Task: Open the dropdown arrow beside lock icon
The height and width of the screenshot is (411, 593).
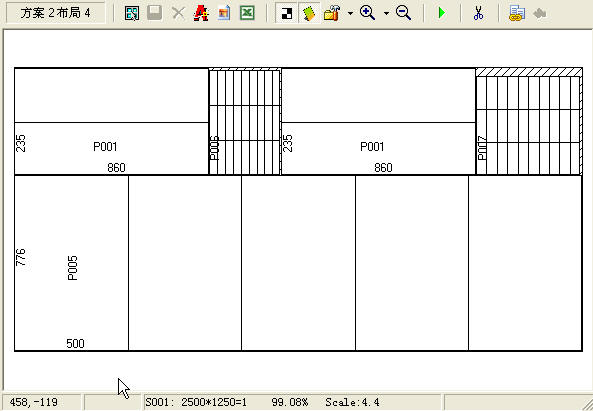Action: (x=350, y=14)
